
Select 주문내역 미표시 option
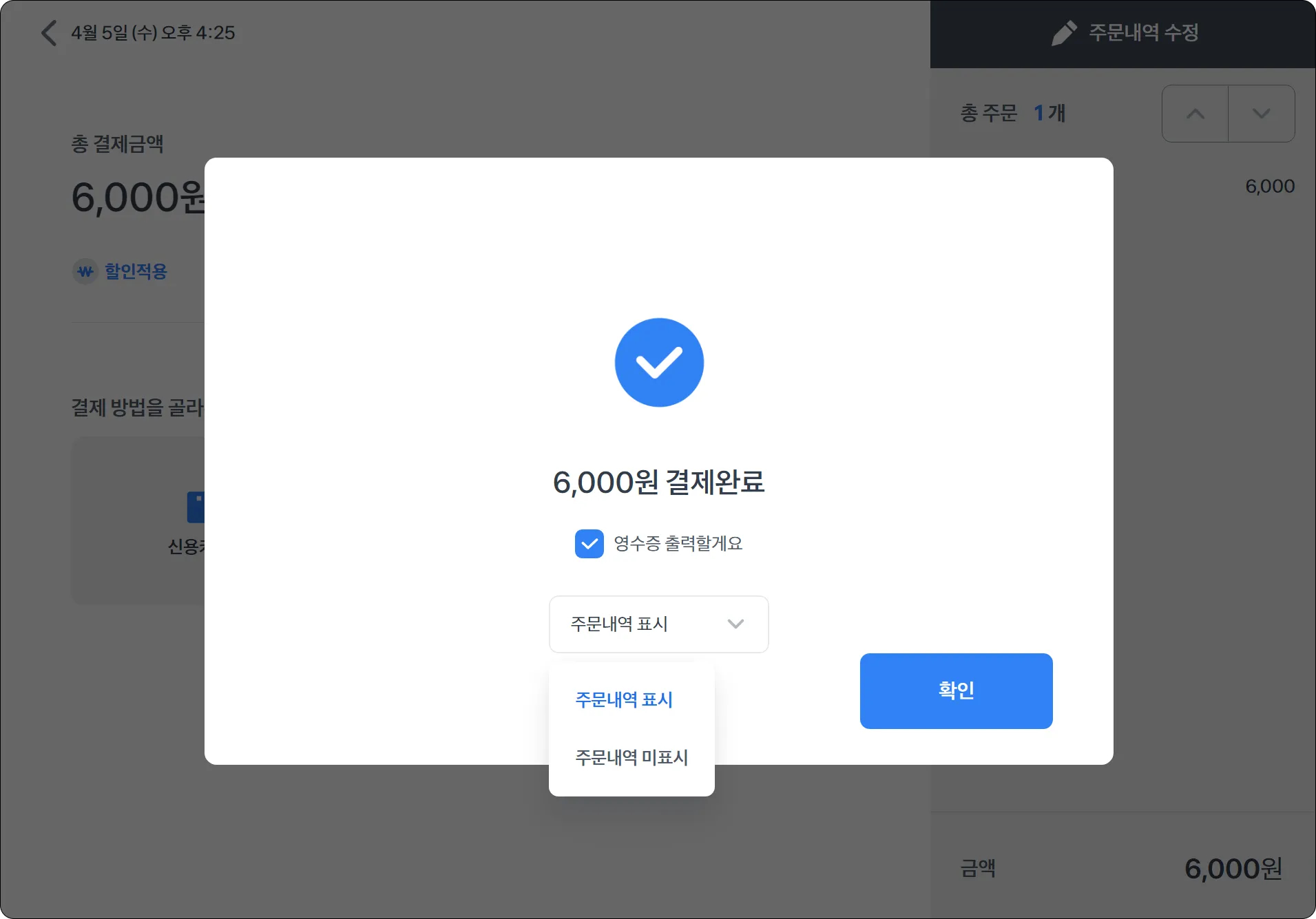[631, 757]
